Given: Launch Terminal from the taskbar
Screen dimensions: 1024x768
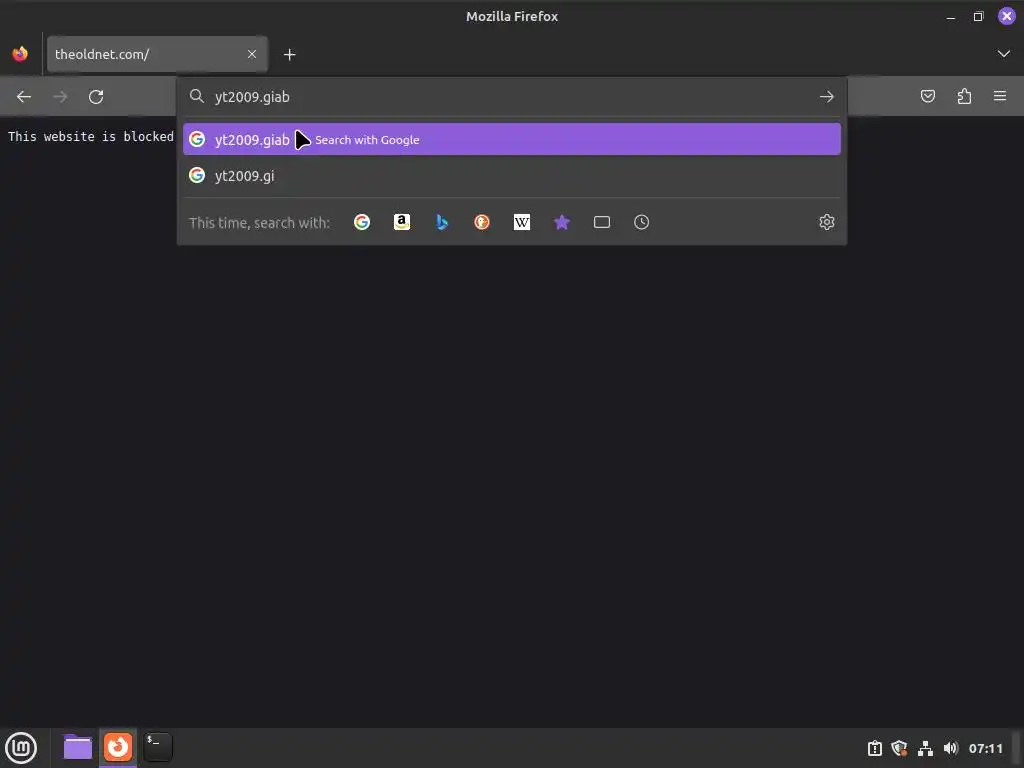Looking at the screenshot, I should 158,747.
